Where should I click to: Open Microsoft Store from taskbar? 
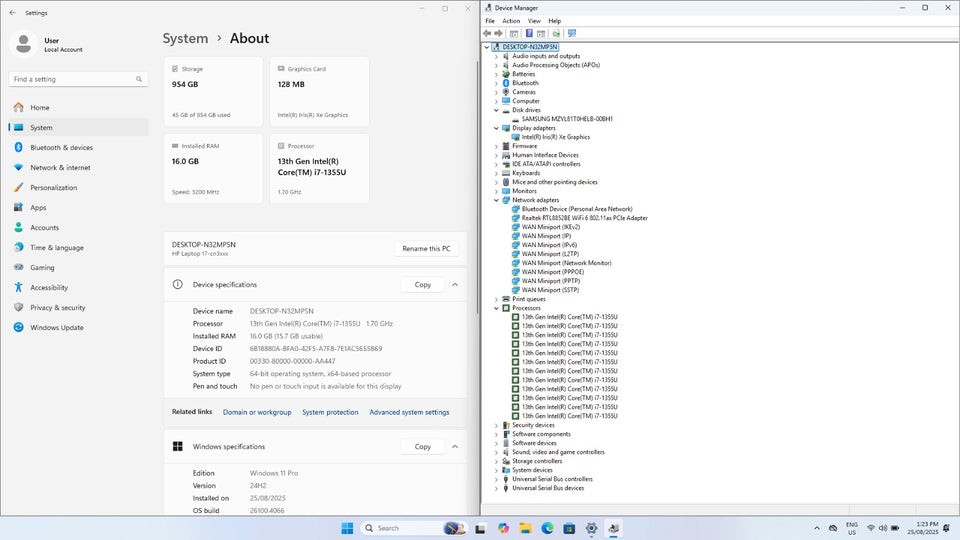tap(569, 528)
